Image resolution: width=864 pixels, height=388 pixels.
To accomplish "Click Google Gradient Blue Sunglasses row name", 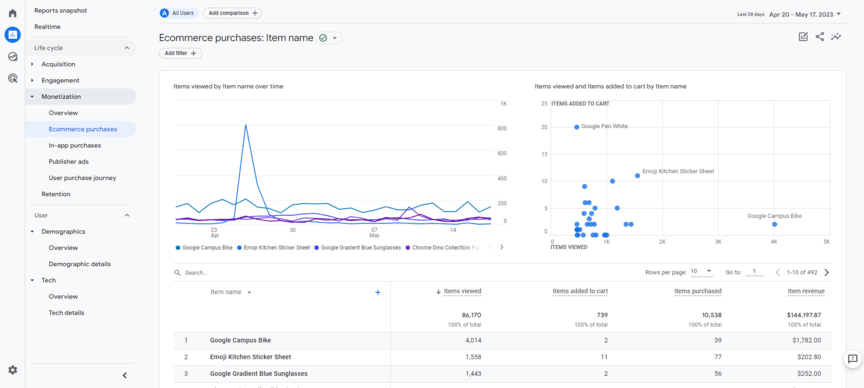I will point(258,374).
